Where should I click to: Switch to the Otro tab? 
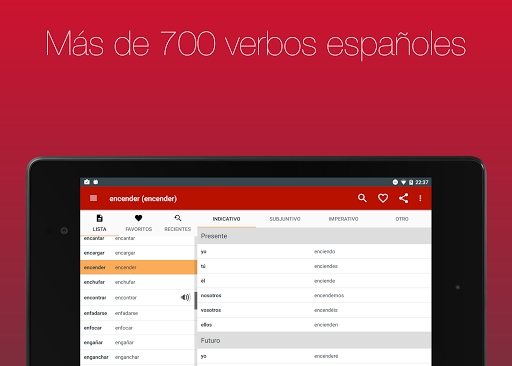click(402, 219)
